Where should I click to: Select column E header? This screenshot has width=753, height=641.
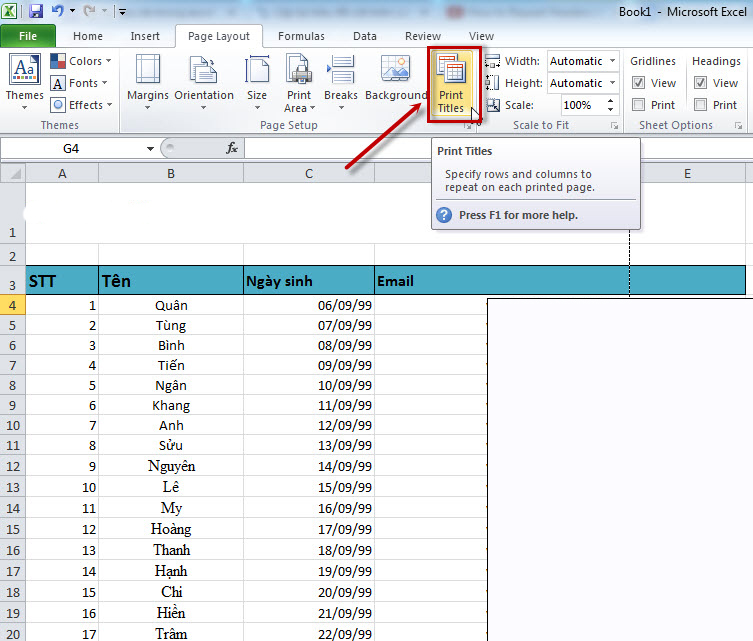(687, 173)
